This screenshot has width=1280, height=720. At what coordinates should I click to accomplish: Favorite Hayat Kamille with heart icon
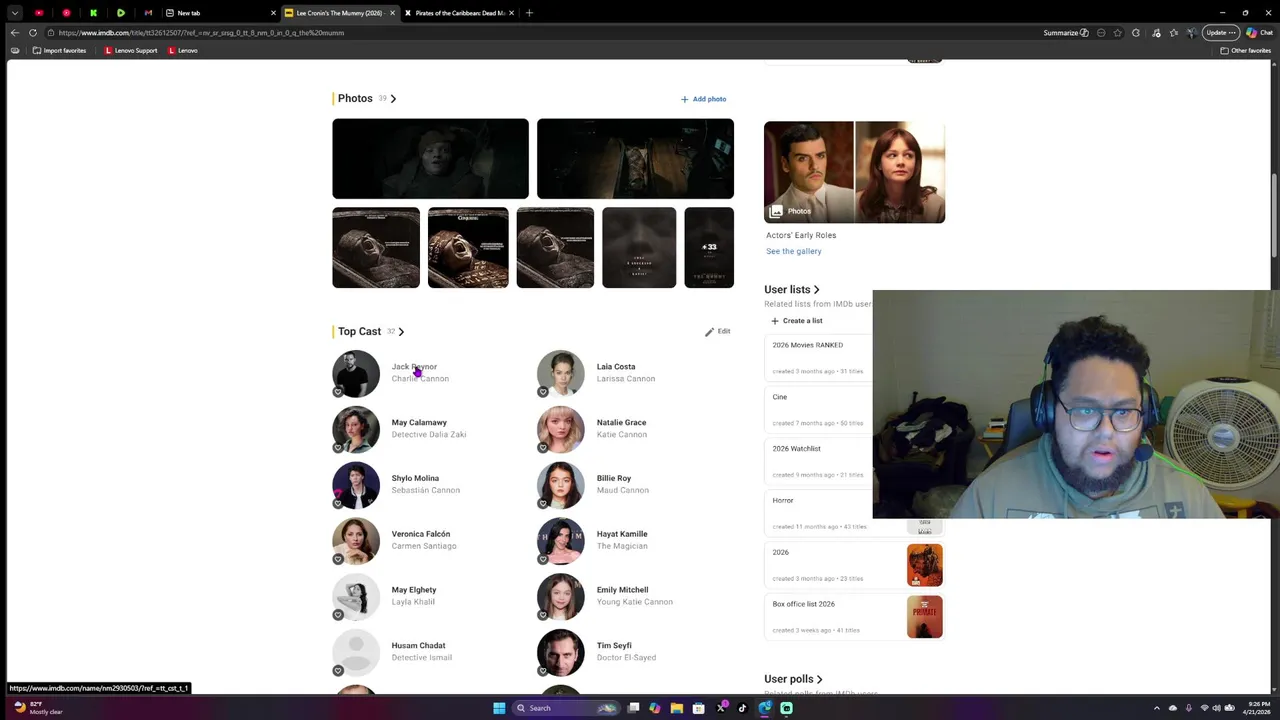(x=543, y=559)
